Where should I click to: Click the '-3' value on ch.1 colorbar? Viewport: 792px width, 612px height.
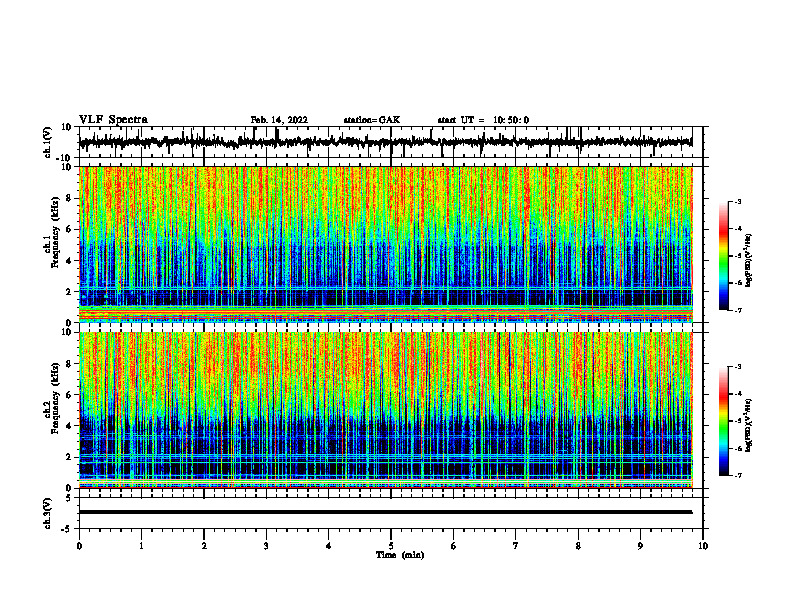[x=738, y=202]
